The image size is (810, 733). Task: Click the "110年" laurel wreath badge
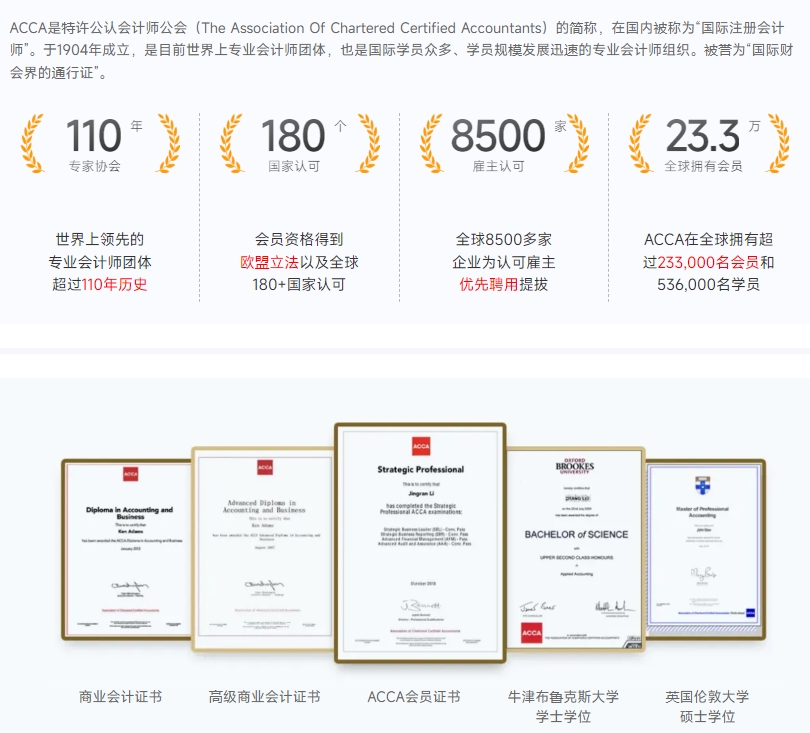[101, 142]
